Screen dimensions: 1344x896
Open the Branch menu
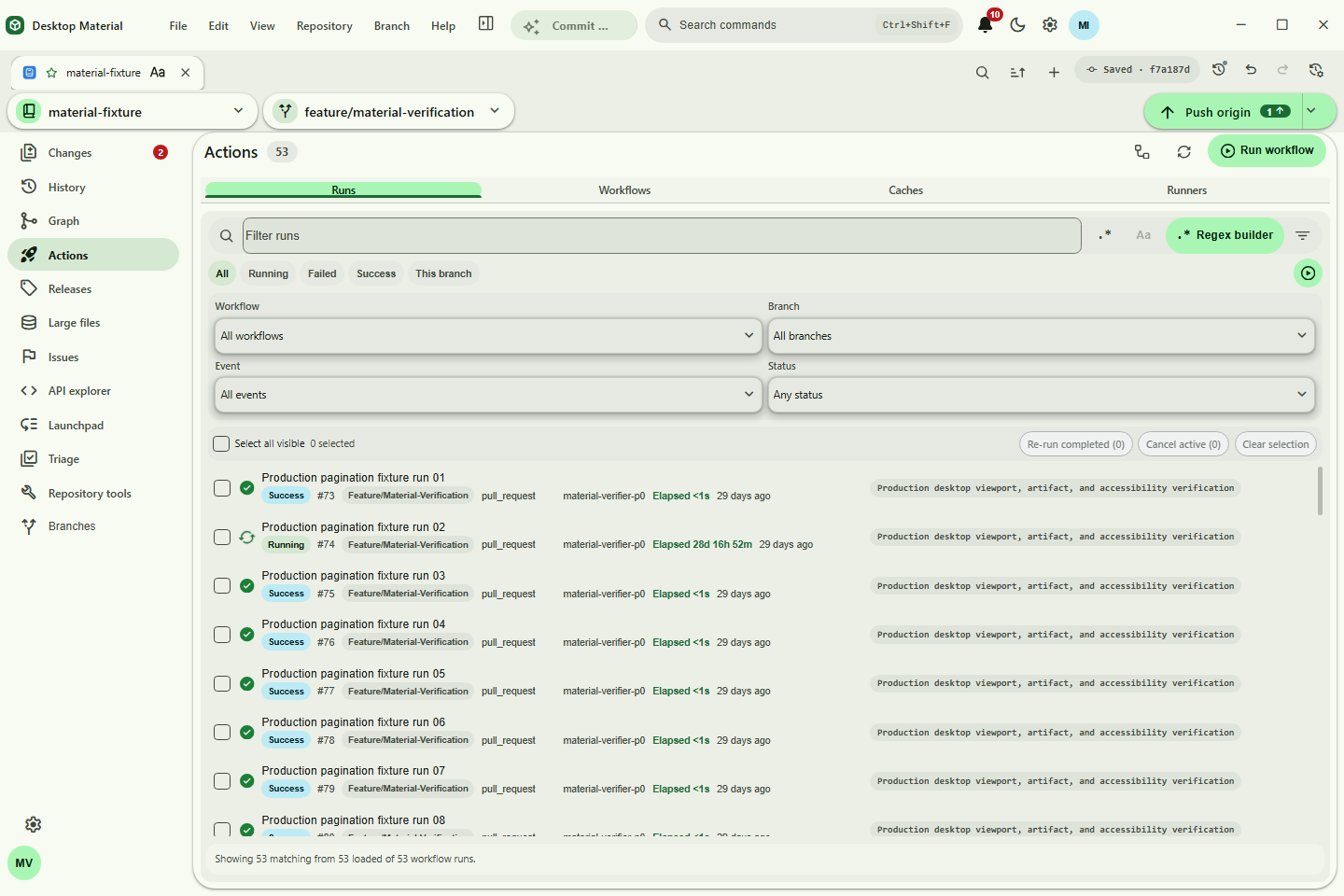[392, 25]
